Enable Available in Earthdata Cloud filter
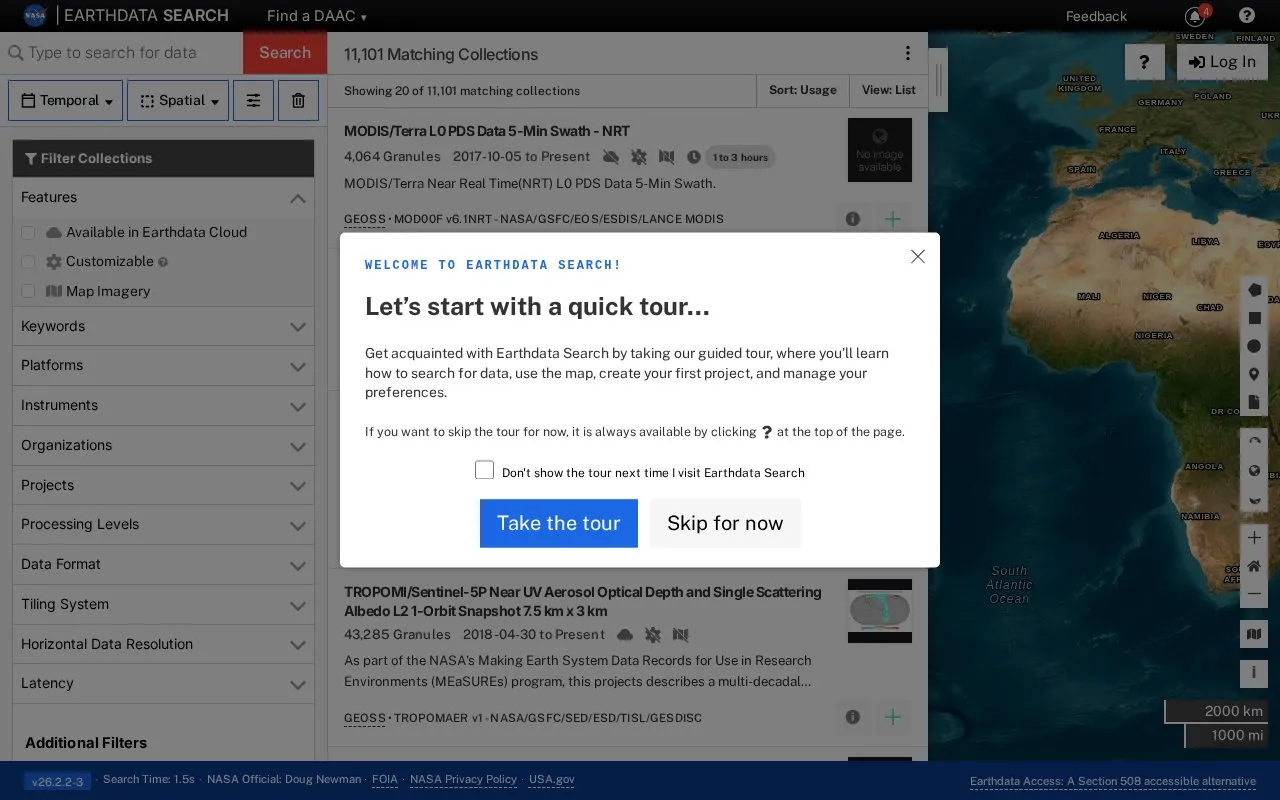1280x800 pixels. 28,232
